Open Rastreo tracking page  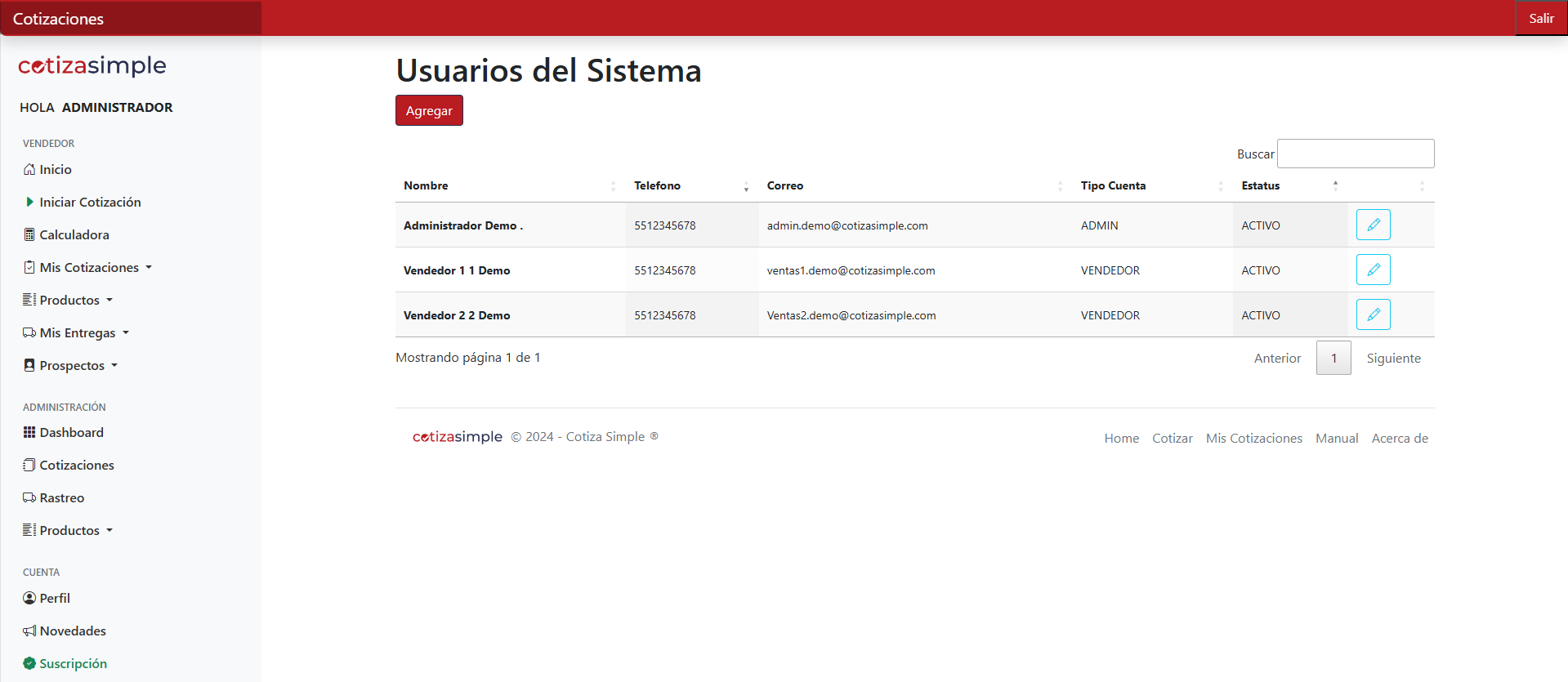61,497
